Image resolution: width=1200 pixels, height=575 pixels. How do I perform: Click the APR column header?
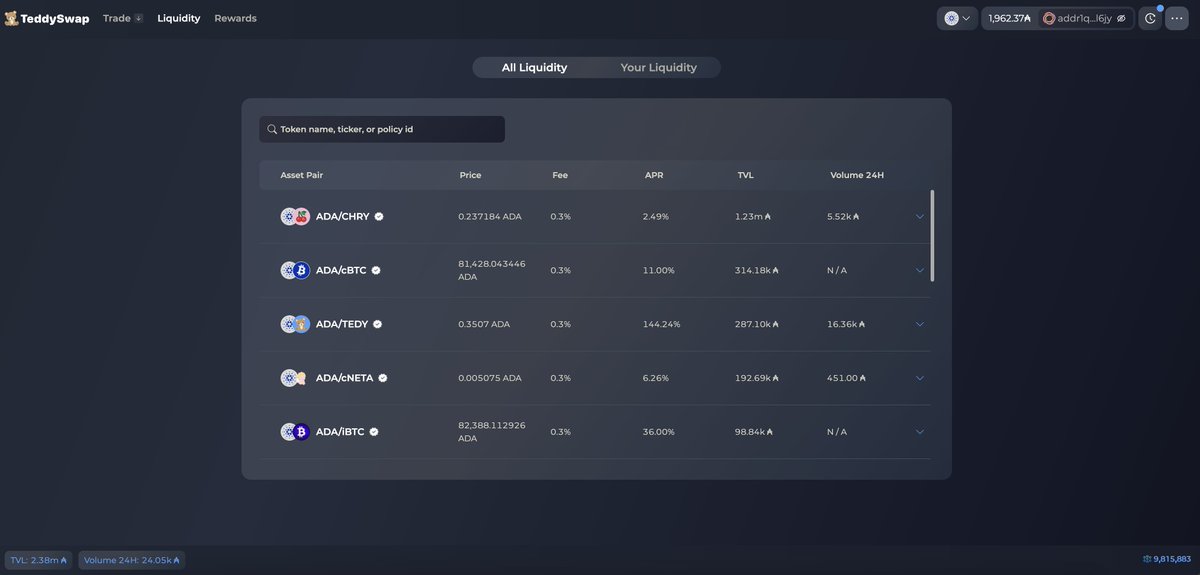click(654, 175)
